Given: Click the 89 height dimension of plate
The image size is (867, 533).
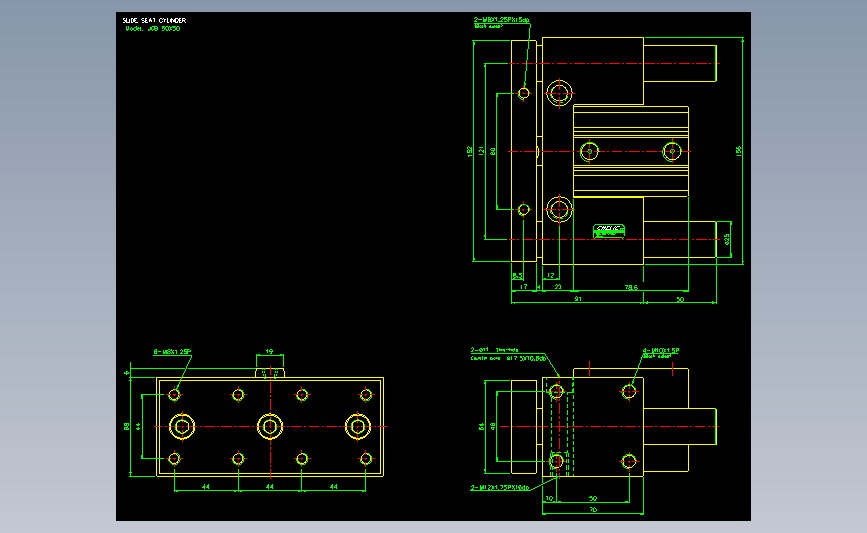Looking at the screenshot, I should pyautogui.click(x=127, y=427).
